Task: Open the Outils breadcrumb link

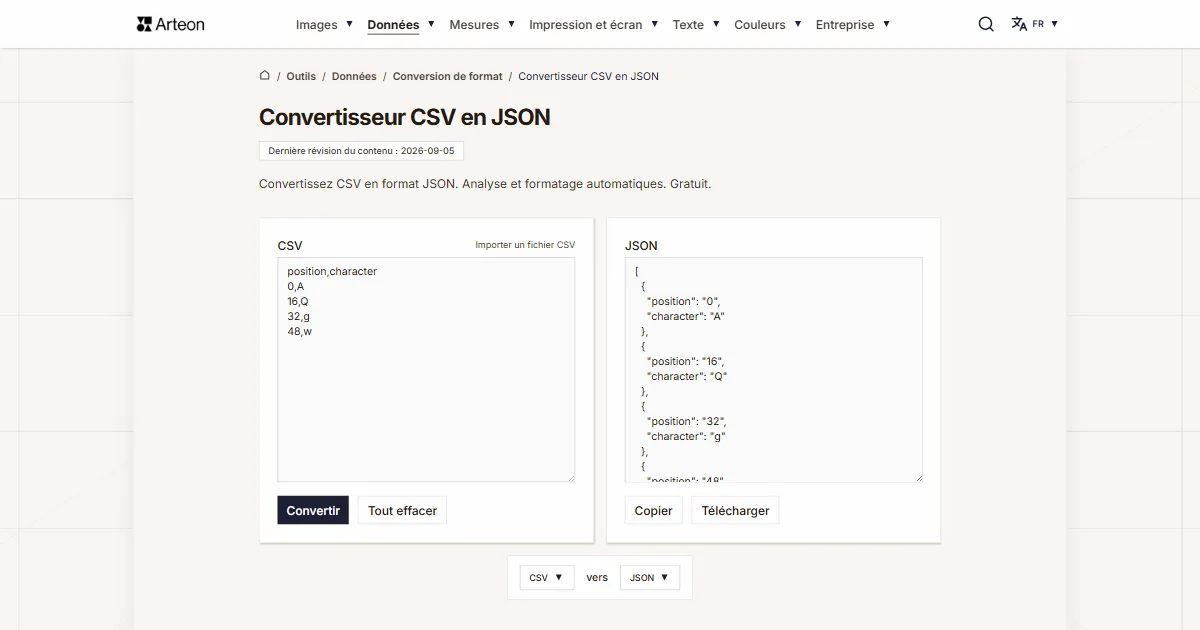Action: pos(301,76)
